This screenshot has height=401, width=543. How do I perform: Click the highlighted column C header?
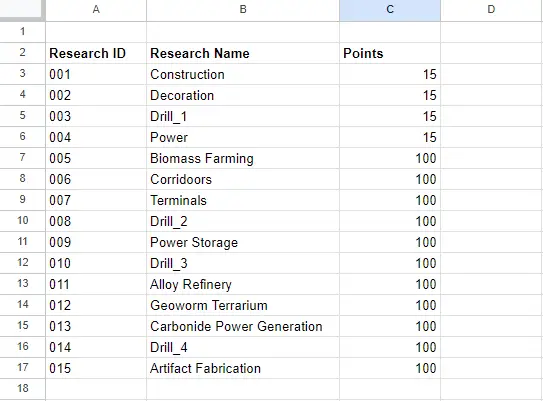click(x=390, y=10)
